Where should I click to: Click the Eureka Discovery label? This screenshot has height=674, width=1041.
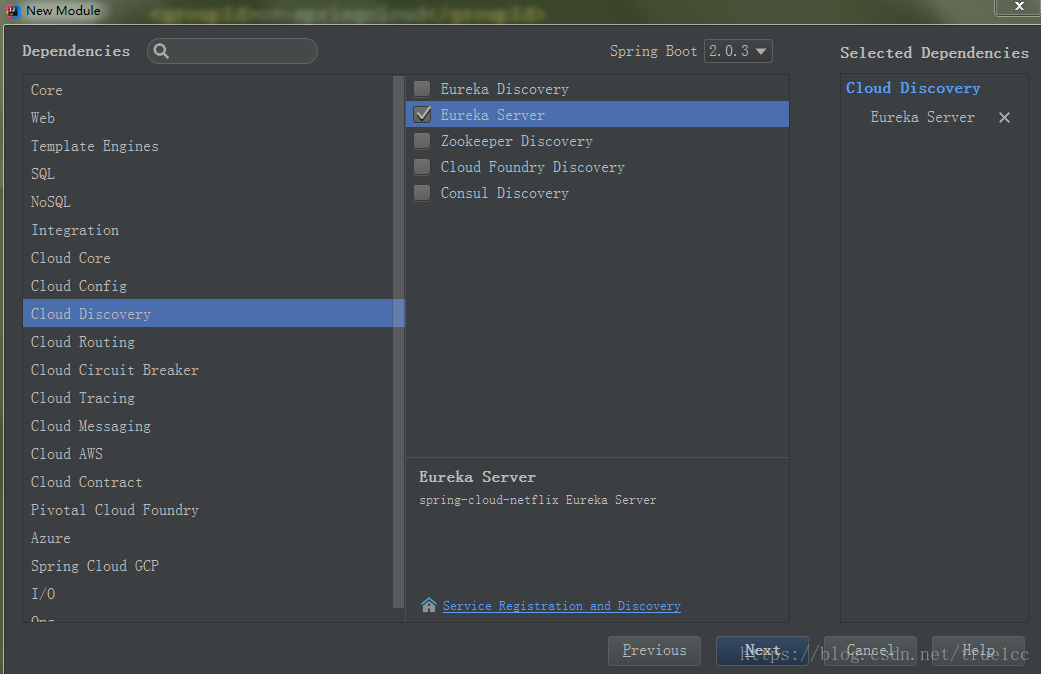505,89
